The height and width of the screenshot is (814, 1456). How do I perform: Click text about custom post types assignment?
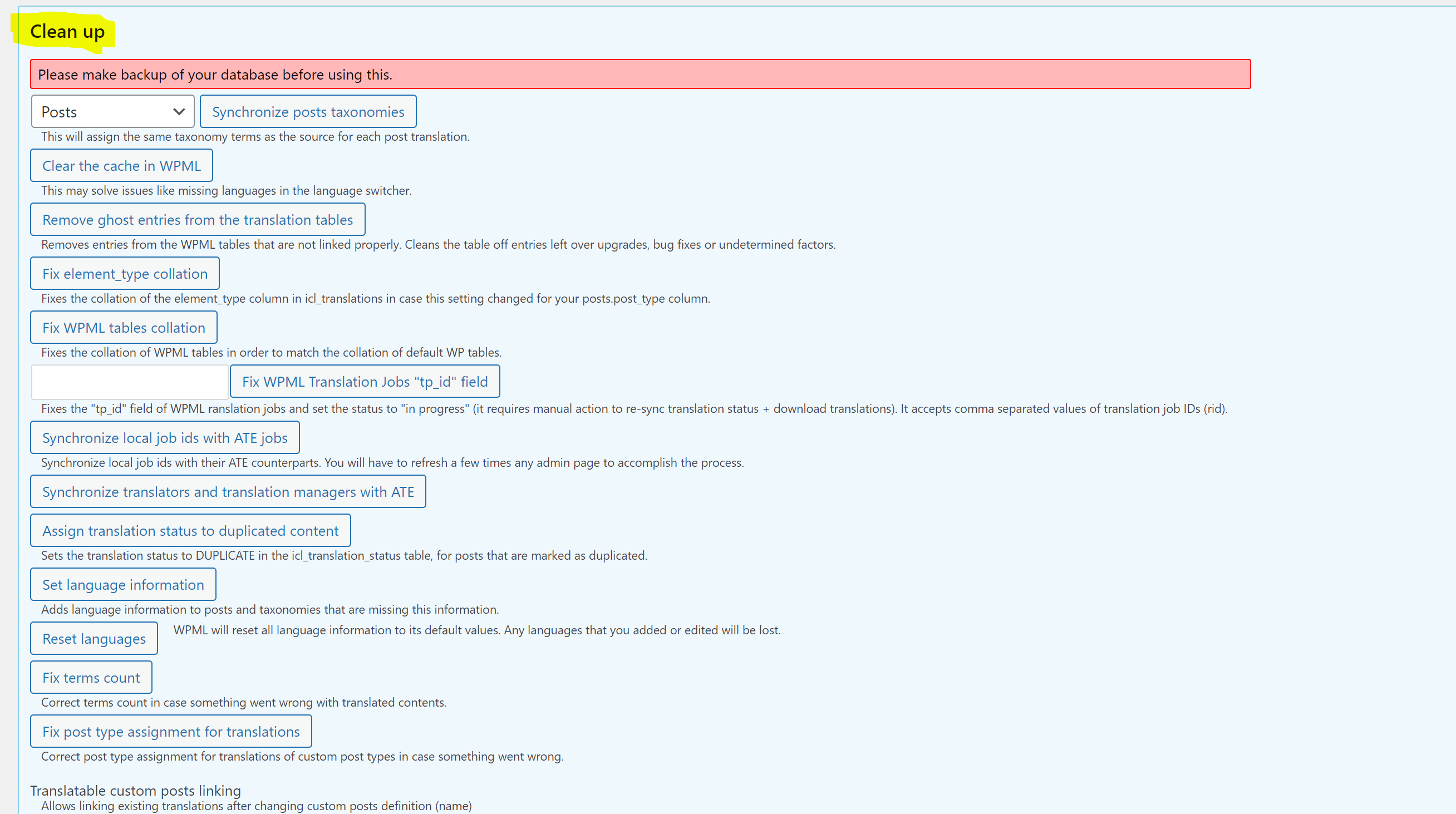302,756
